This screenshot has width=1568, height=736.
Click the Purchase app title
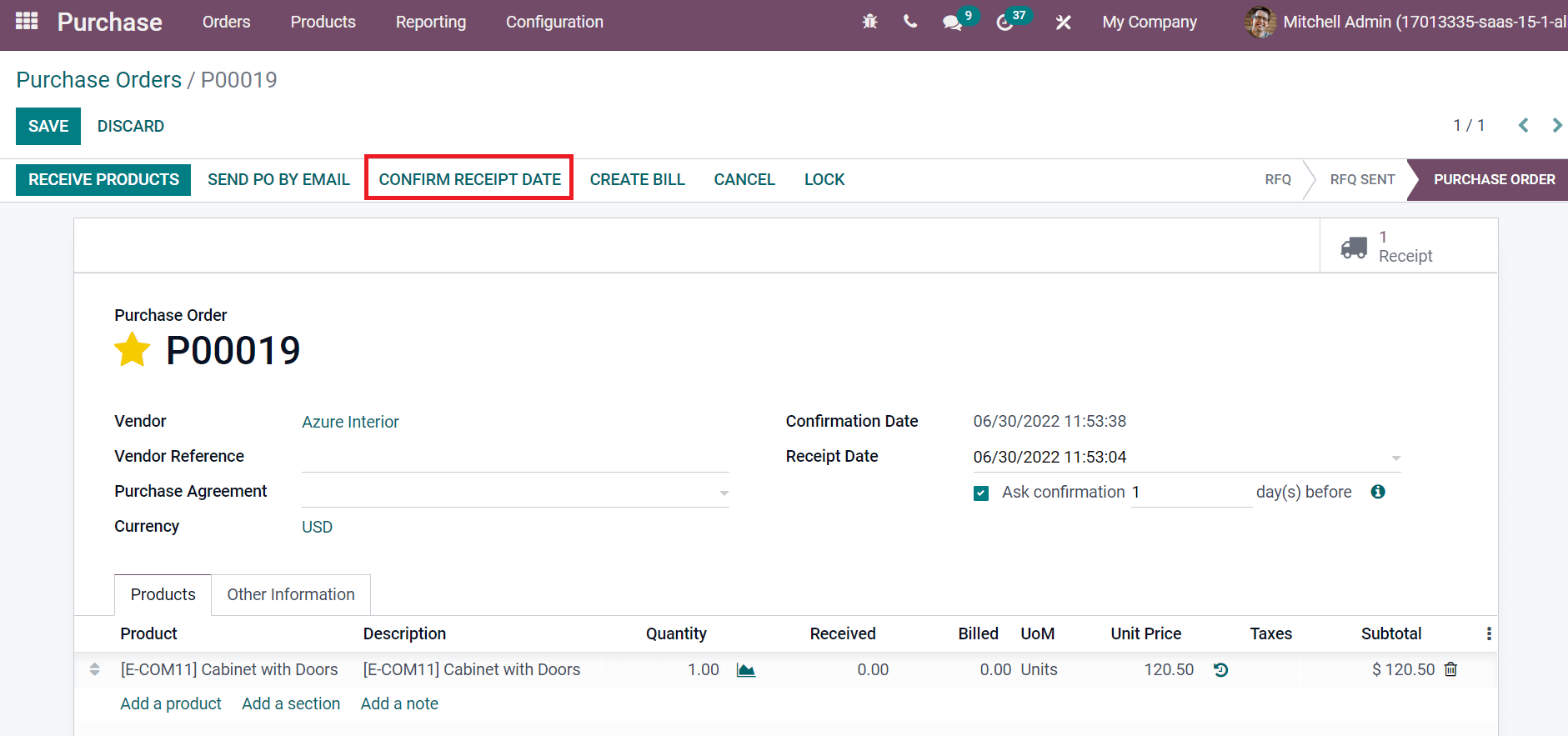pos(110,22)
